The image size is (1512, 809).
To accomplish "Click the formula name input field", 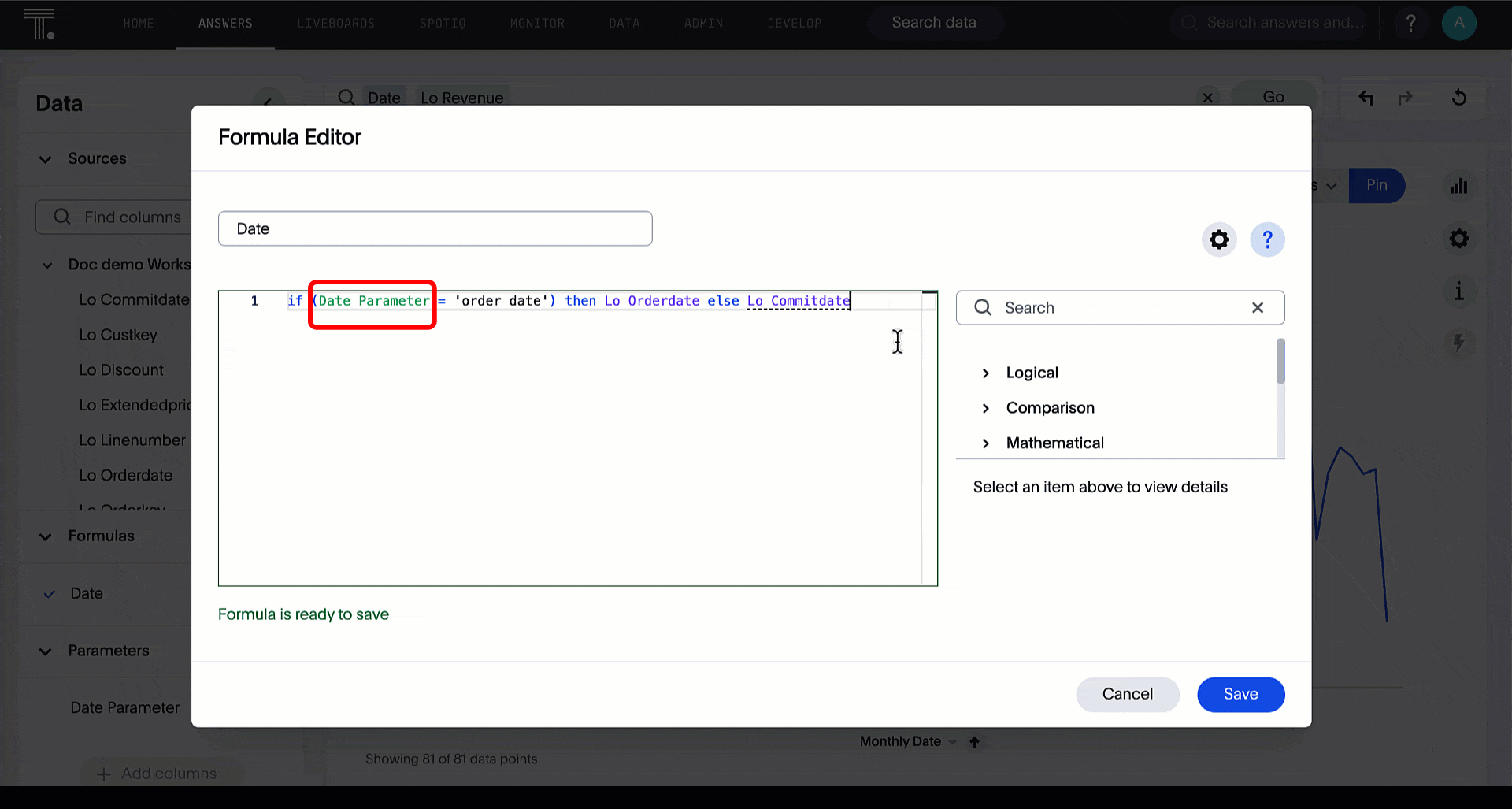I will tap(435, 228).
